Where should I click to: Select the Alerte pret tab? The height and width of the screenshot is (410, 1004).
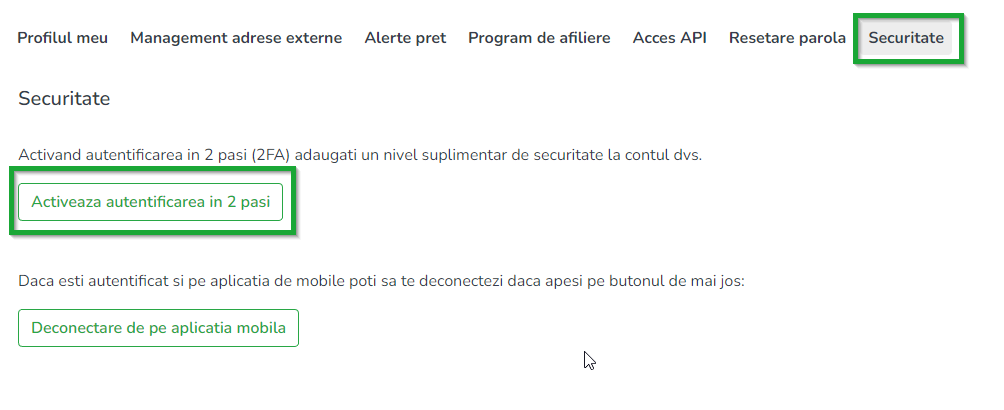[x=405, y=38]
